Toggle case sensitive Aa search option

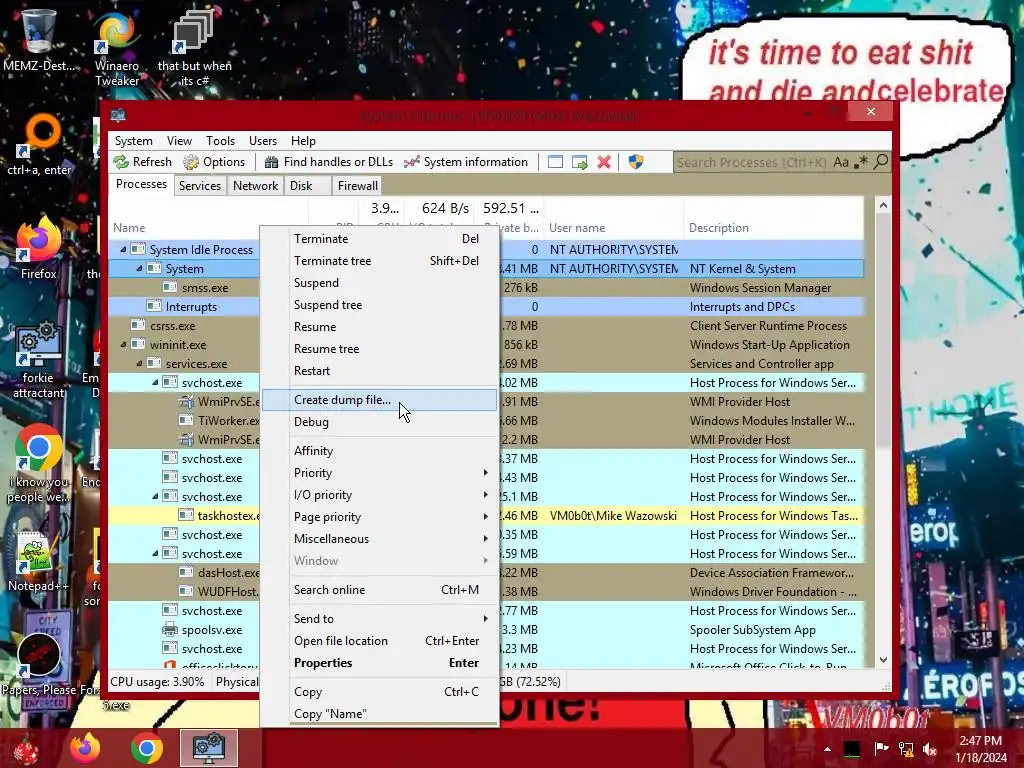840,162
